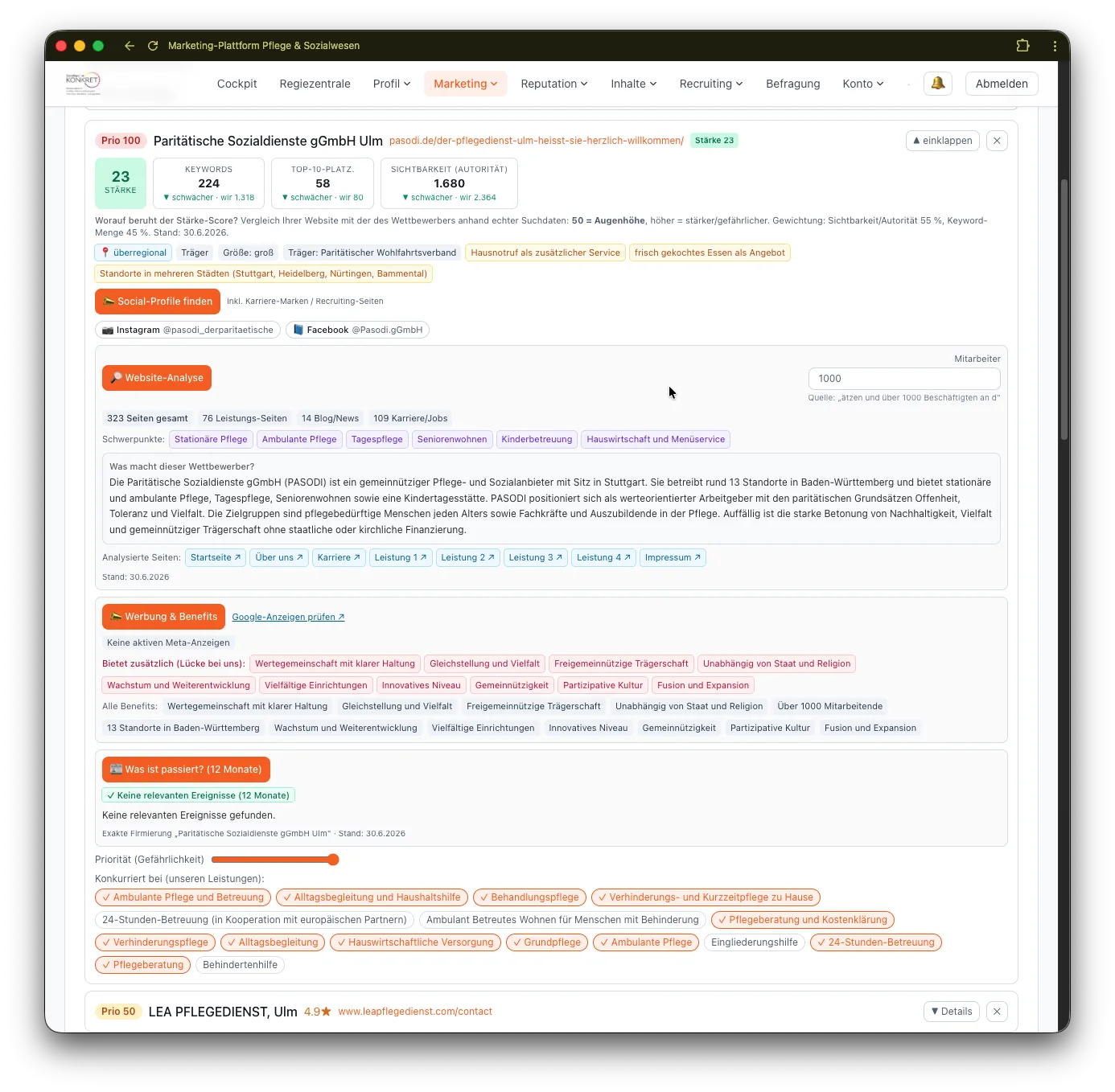
Task: Click Was ist passiert? (12 Monate)
Action: click(x=187, y=770)
